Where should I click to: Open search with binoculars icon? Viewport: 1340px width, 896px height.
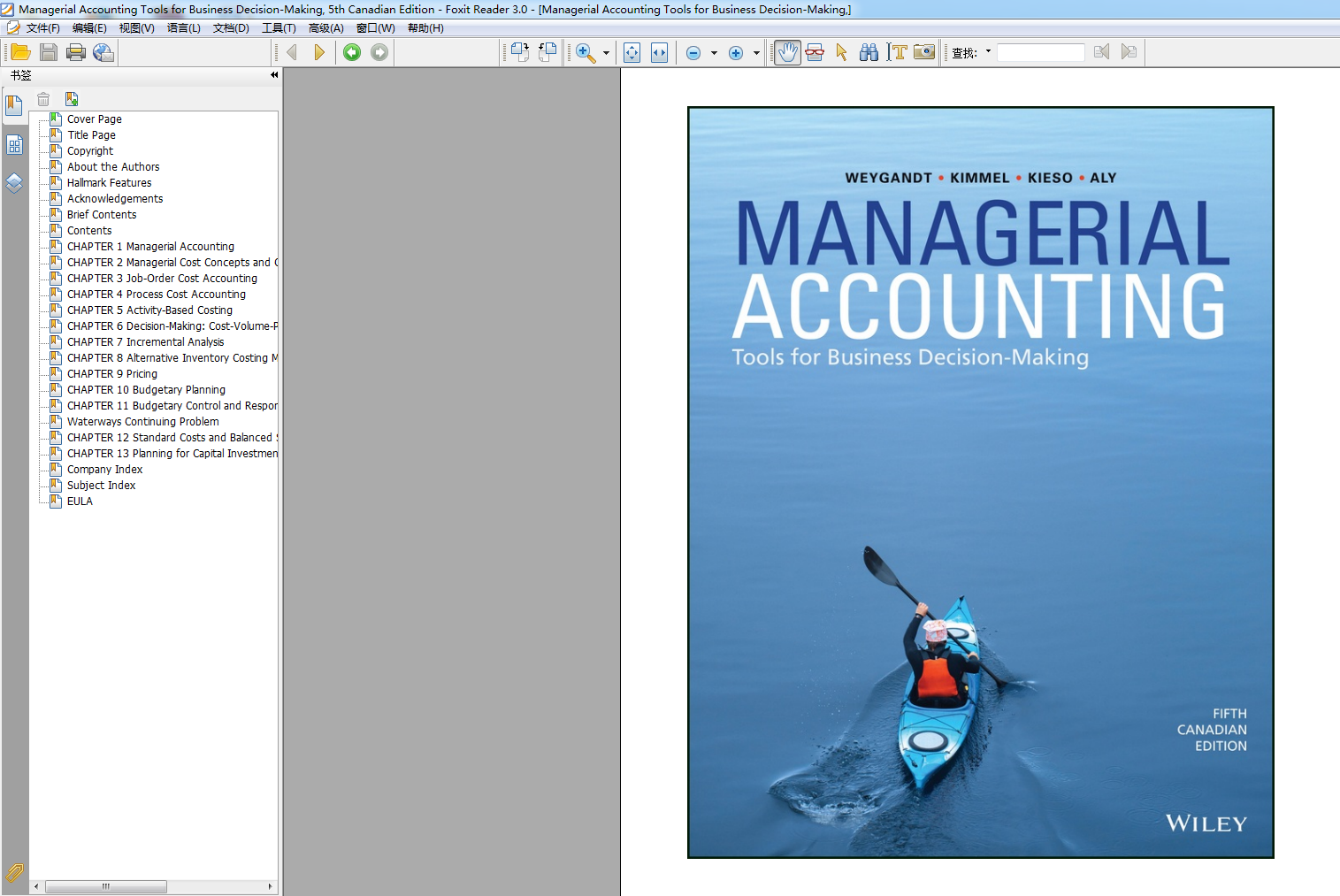(869, 52)
